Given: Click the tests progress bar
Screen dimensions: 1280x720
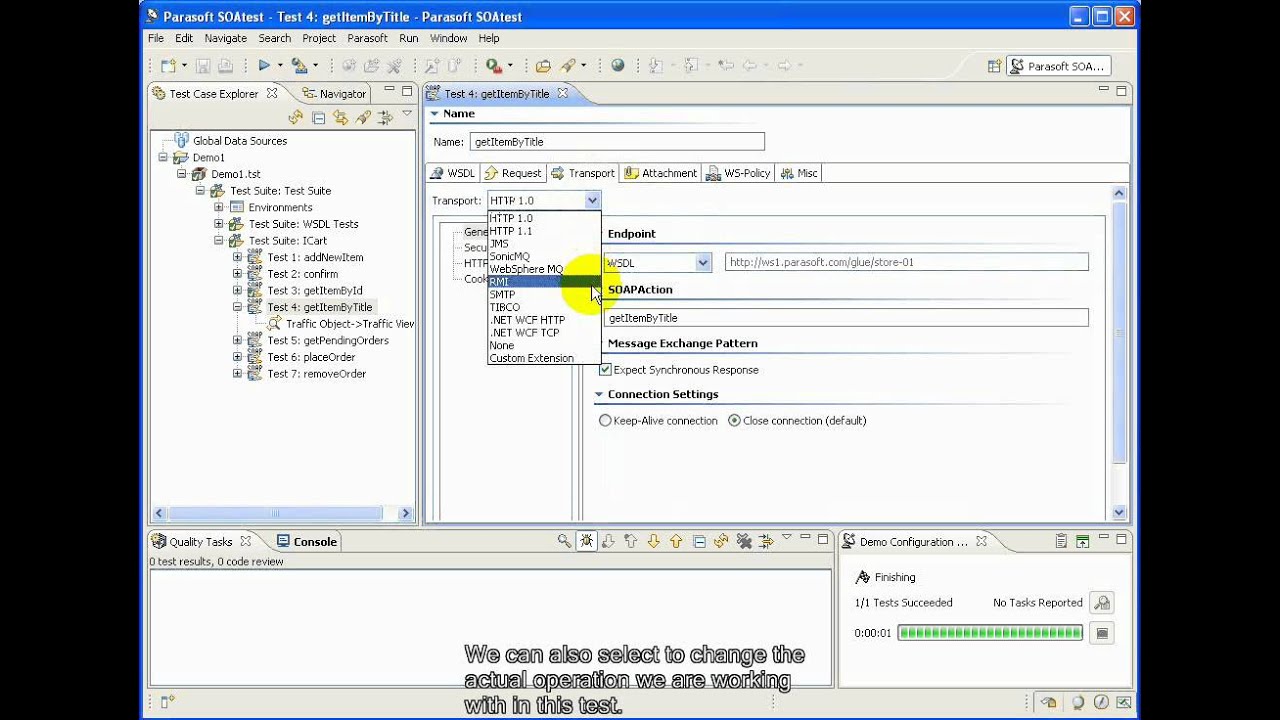Looking at the screenshot, I should 990,633.
